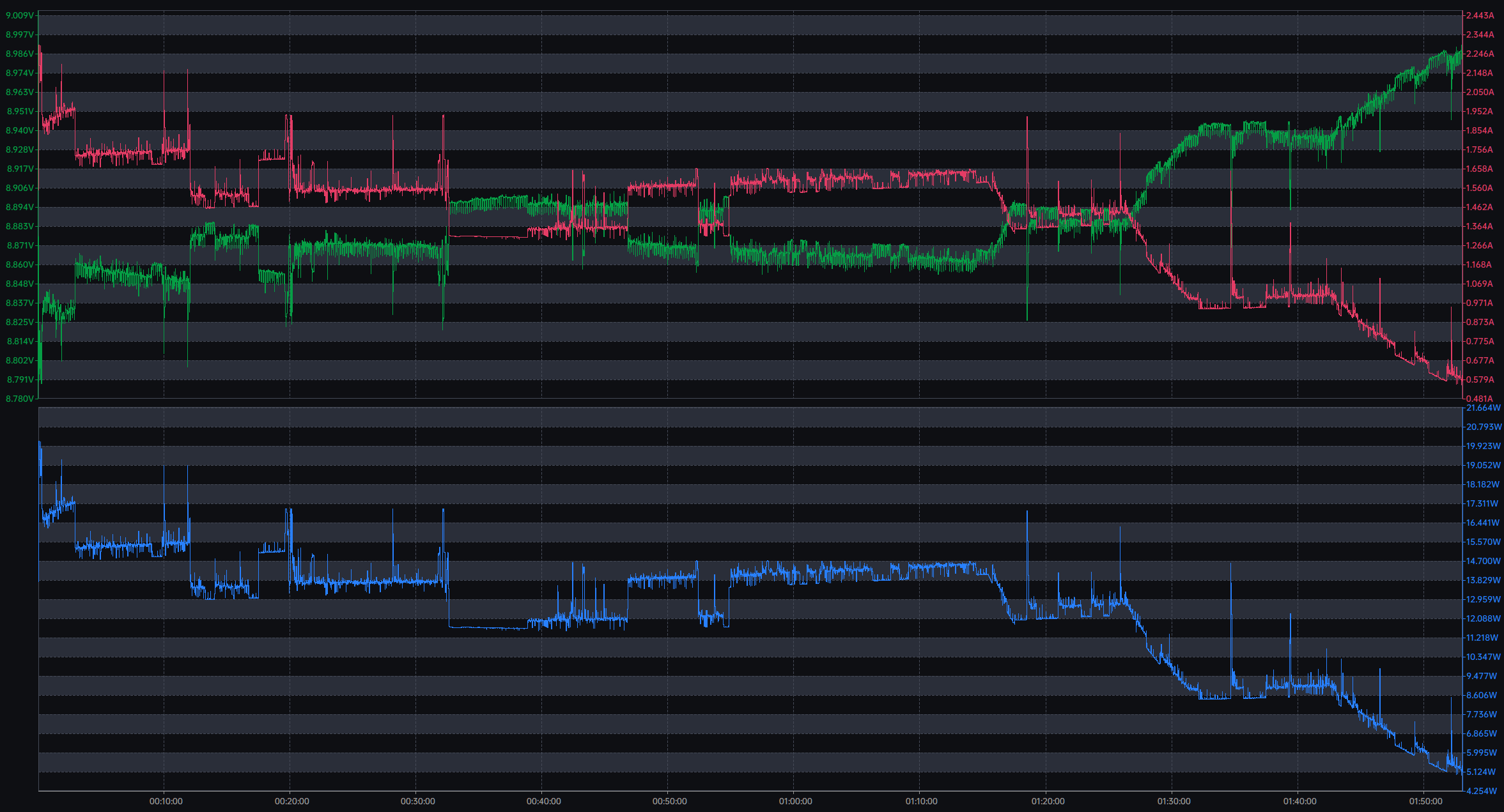Click the 8.894V voltage axis tick
Screen dimensions: 1504x812
click(19, 207)
